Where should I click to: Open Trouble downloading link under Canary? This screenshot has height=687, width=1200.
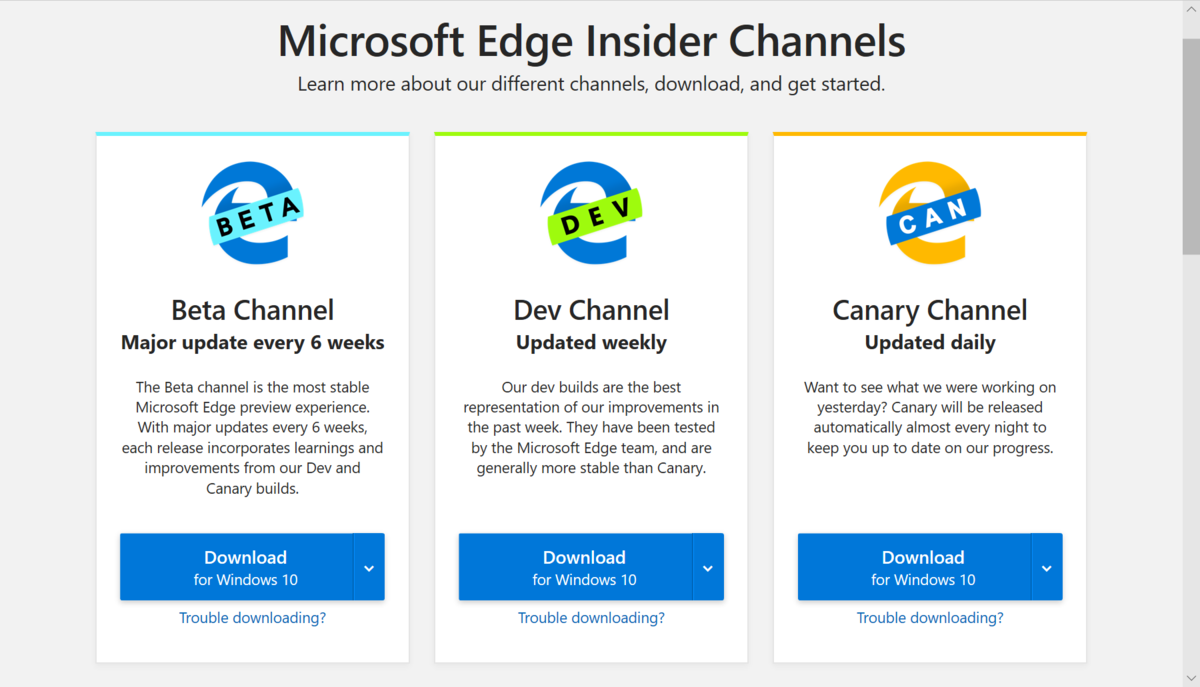[930, 618]
